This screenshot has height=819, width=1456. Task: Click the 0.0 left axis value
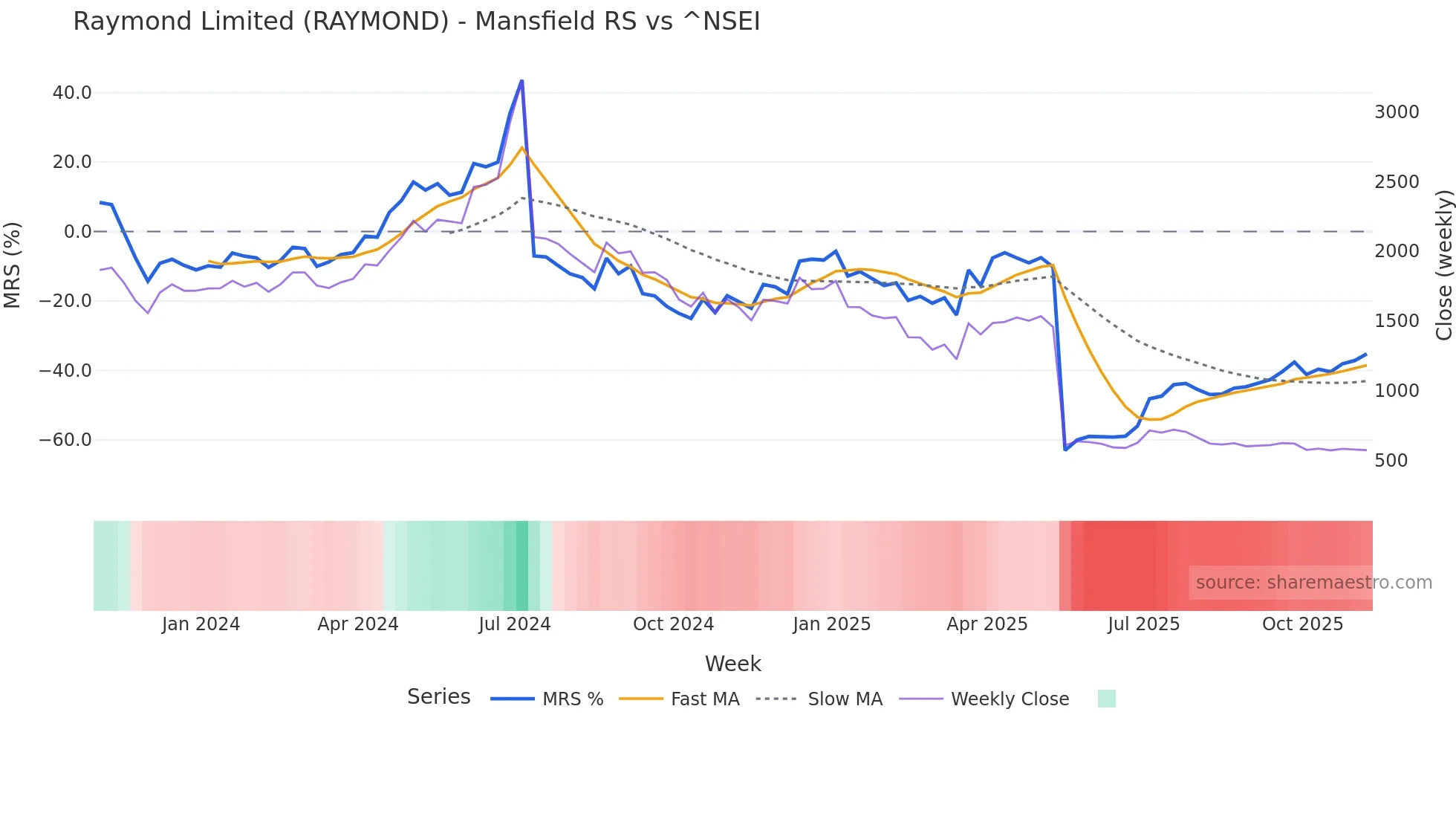click(78, 232)
